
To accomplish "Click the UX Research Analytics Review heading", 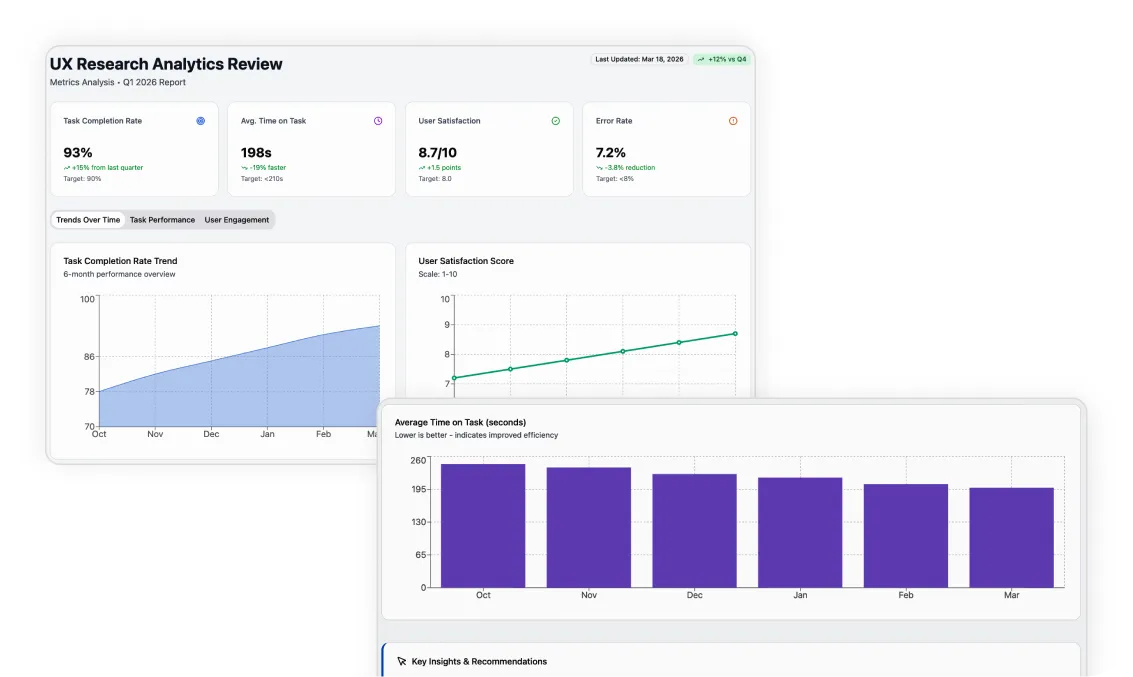I will tap(166, 64).
